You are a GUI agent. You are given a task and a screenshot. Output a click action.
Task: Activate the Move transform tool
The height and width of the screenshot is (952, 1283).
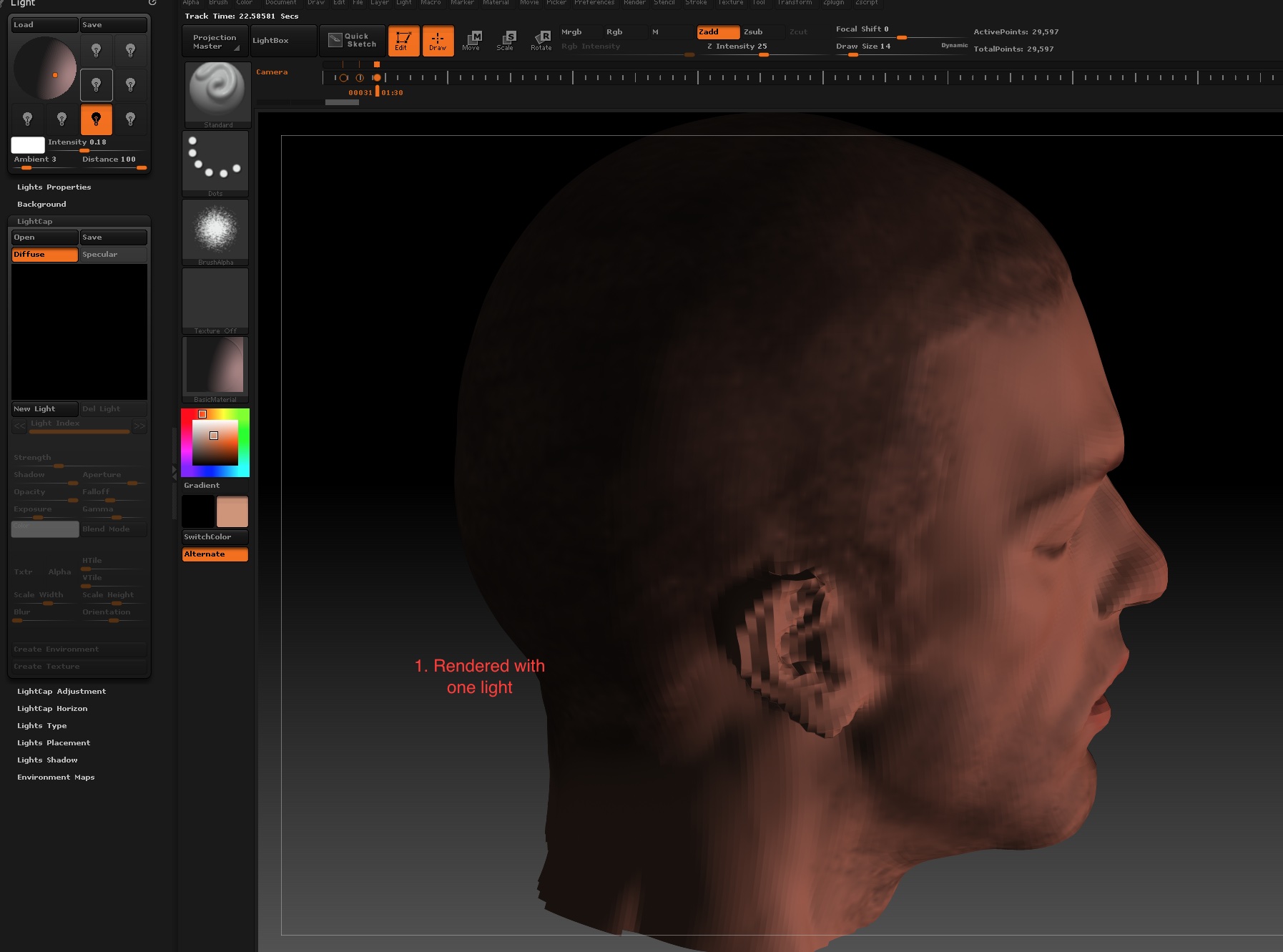[471, 40]
